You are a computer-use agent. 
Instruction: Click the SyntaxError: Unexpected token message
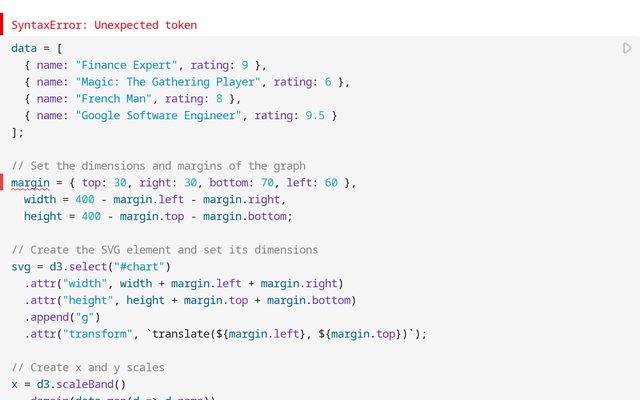tap(104, 25)
